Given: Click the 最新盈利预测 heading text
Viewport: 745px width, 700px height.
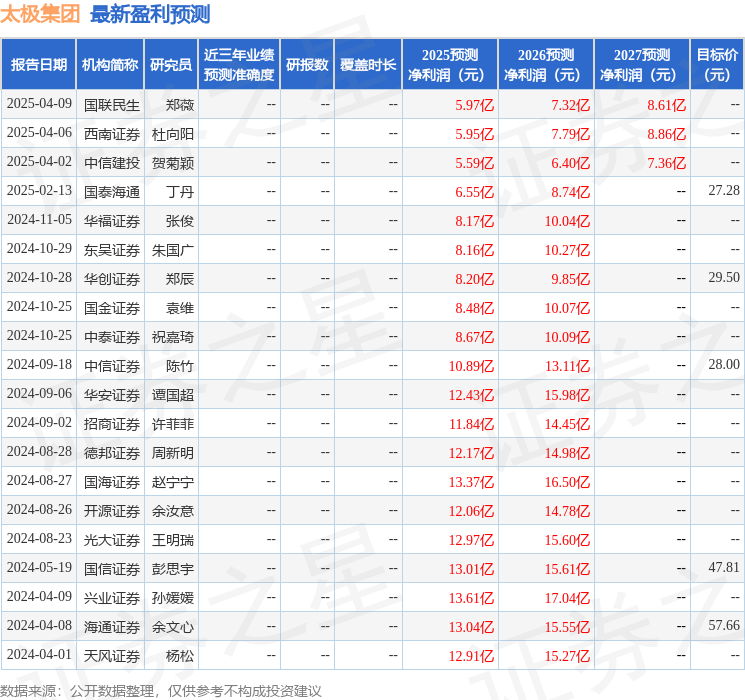Looking at the screenshot, I should [150, 14].
